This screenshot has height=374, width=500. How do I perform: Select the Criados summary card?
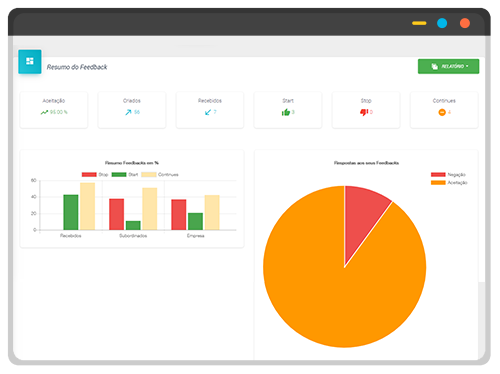[x=132, y=110]
